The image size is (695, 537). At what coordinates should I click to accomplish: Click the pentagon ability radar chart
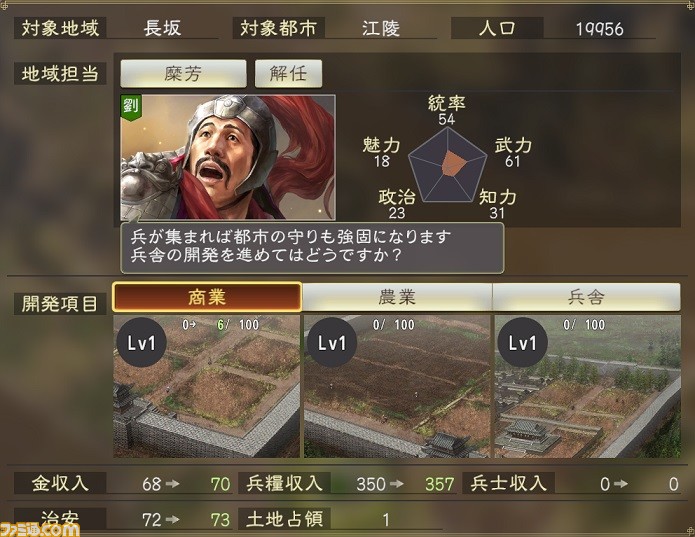point(447,166)
